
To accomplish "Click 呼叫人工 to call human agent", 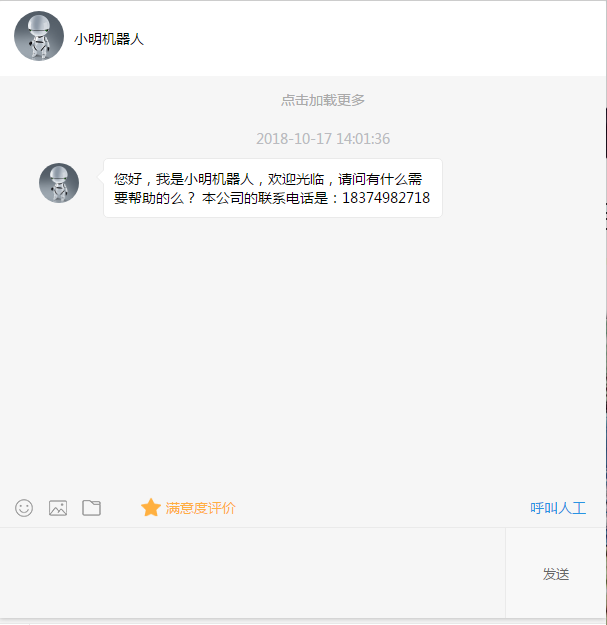I will point(558,508).
